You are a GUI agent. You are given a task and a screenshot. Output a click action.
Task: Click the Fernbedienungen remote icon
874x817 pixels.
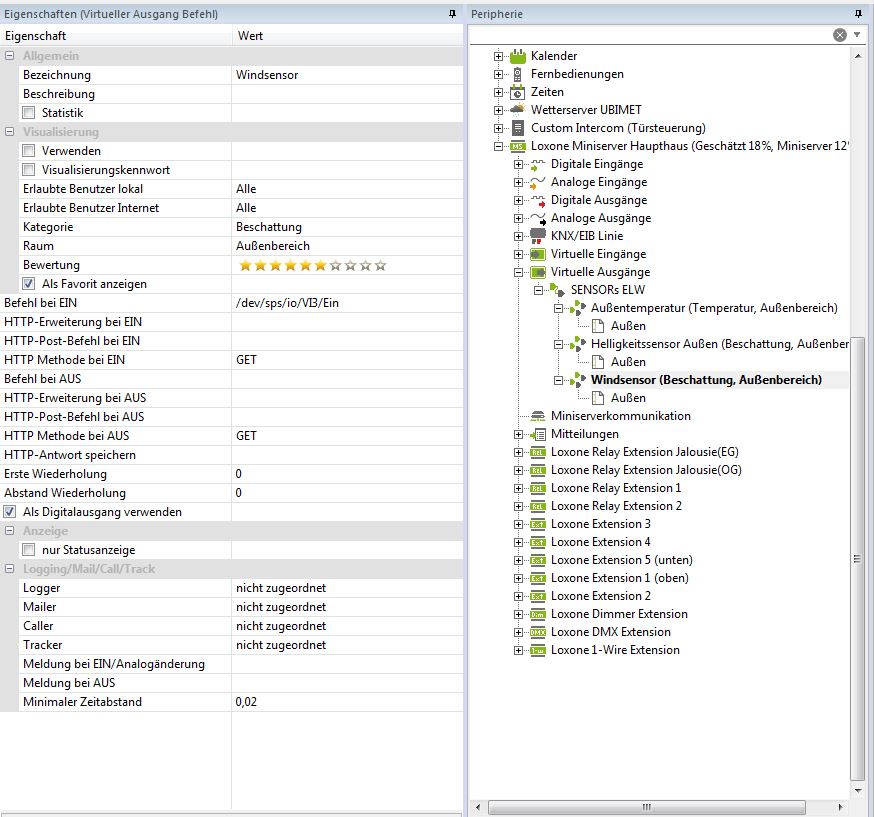pyautogui.click(x=518, y=74)
